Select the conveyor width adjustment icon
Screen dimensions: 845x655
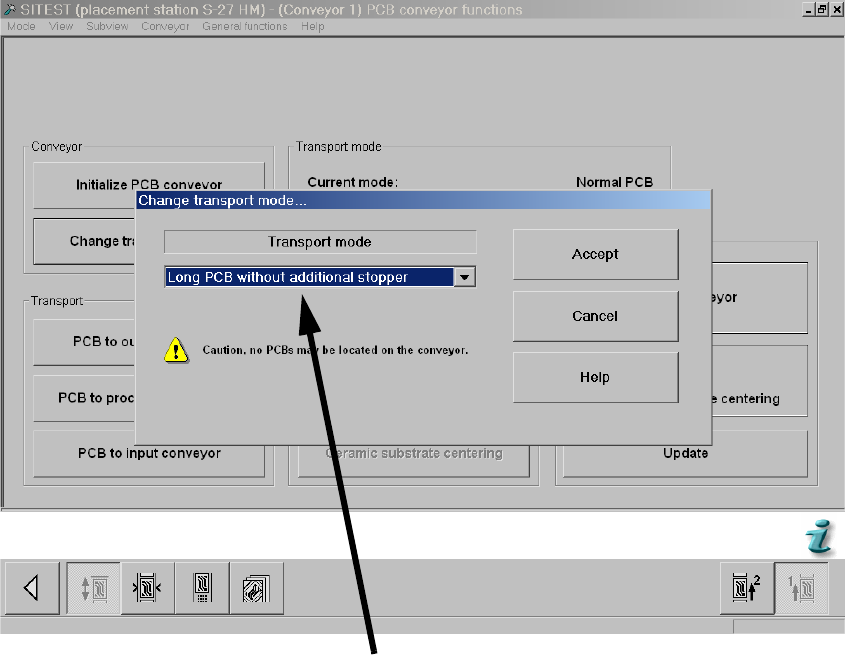pos(148,588)
